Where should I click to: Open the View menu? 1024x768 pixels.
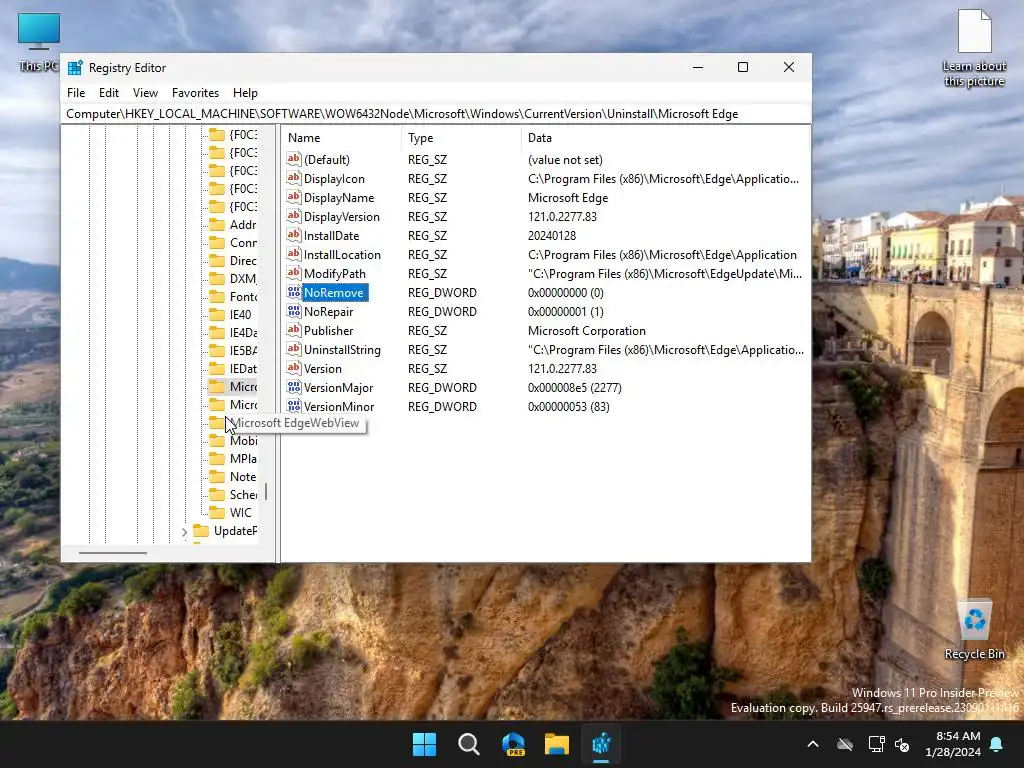coord(145,93)
